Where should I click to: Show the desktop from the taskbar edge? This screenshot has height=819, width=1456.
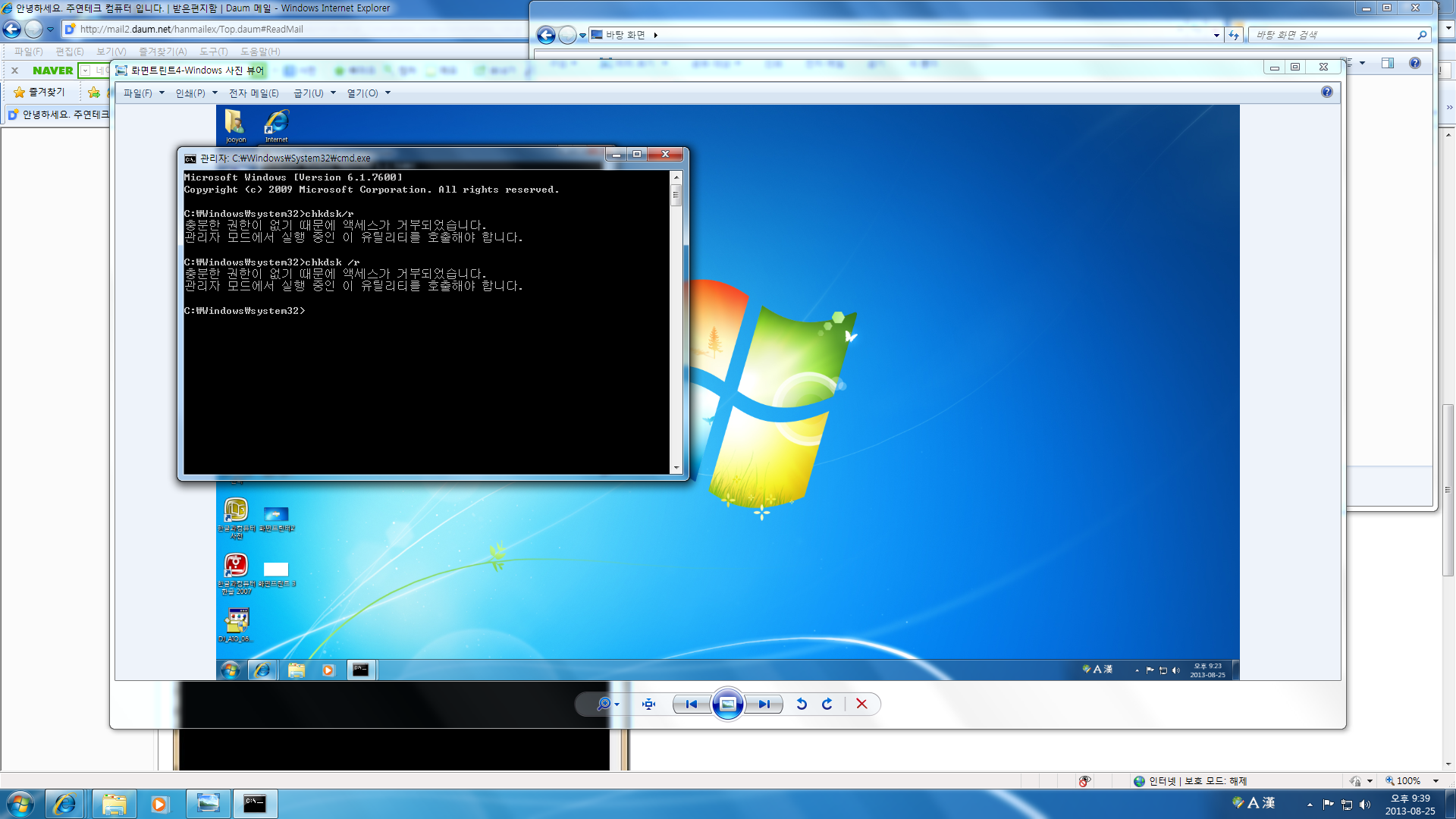tap(1450, 804)
